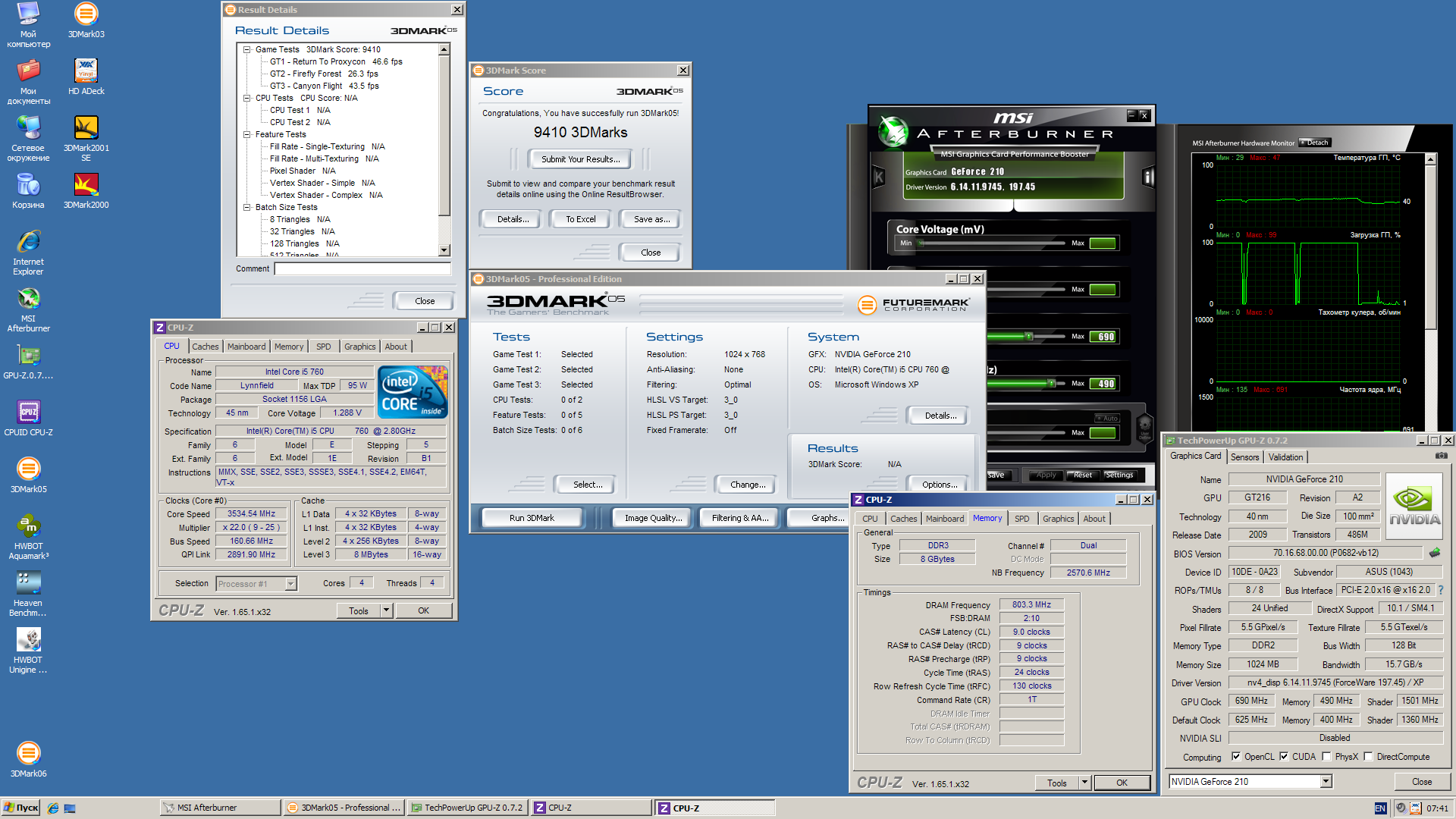This screenshot has width=1456, height=819.
Task: Click Detach button on hardware monitor
Action: pos(1315,143)
